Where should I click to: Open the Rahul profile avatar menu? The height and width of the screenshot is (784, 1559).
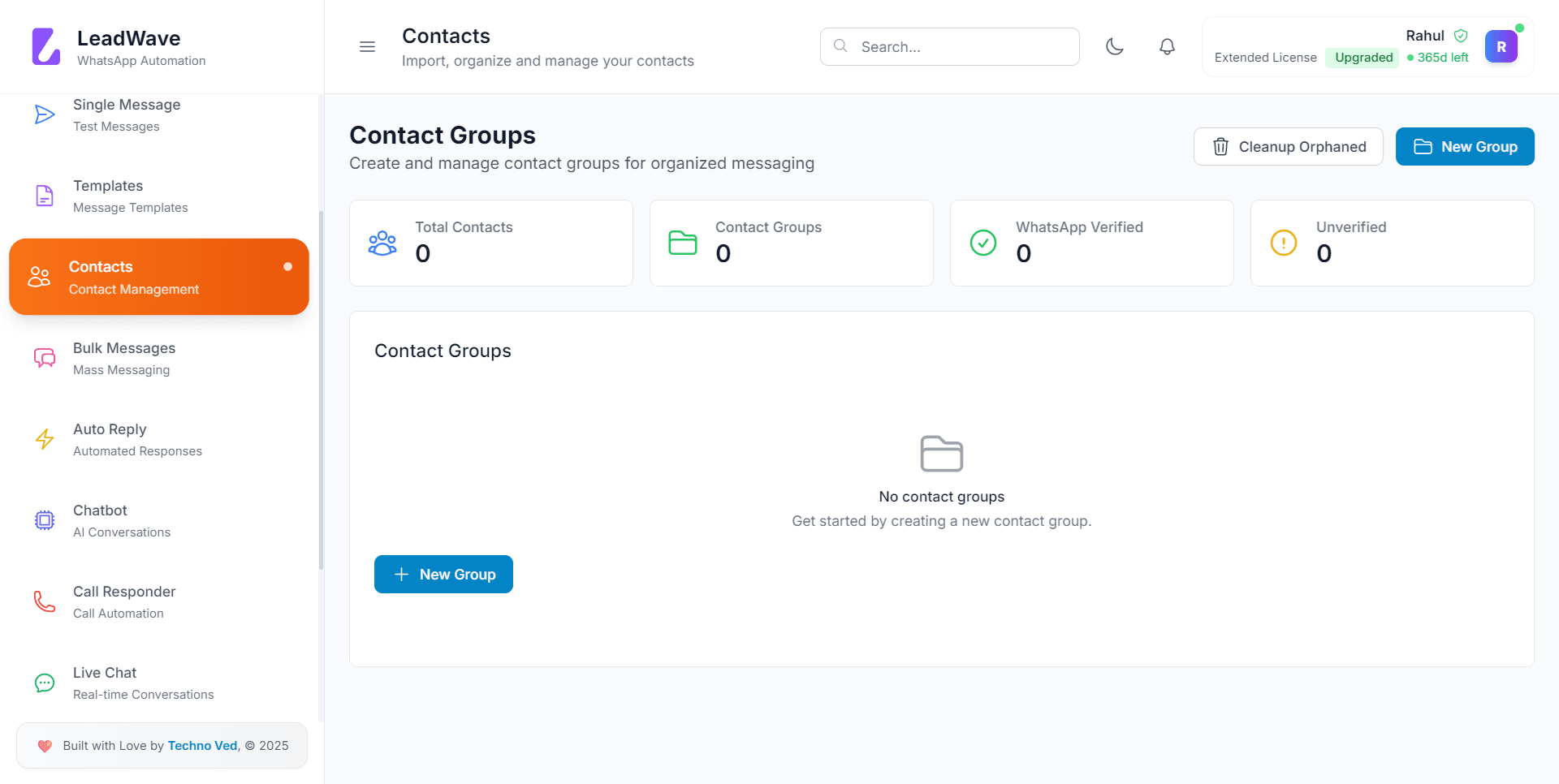pyautogui.click(x=1501, y=47)
